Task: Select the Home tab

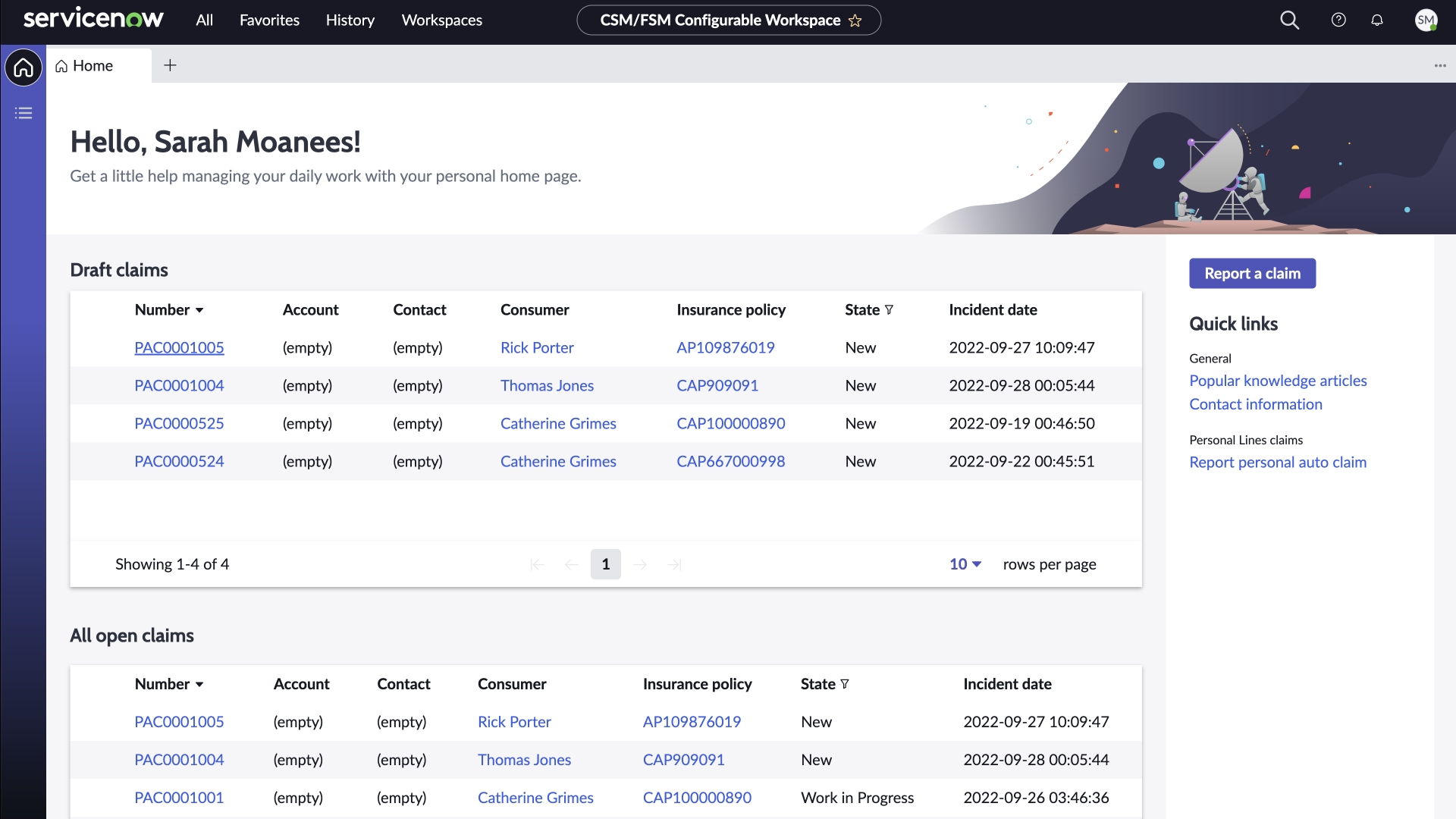Action: click(x=93, y=66)
